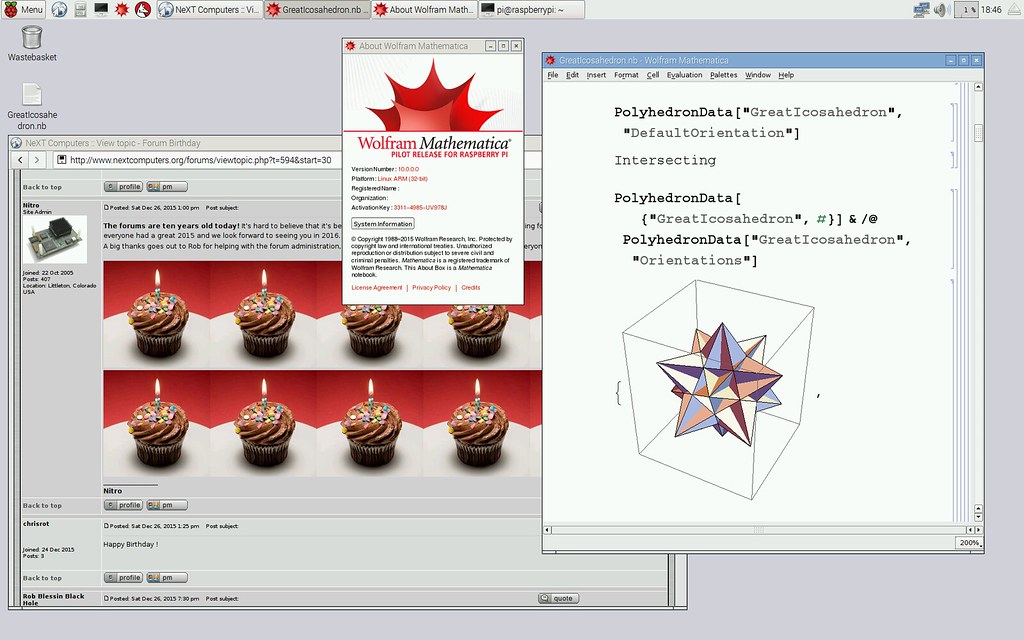Launch the terminal from the panel
The image size is (1024, 640).
click(x=101, y=9)
